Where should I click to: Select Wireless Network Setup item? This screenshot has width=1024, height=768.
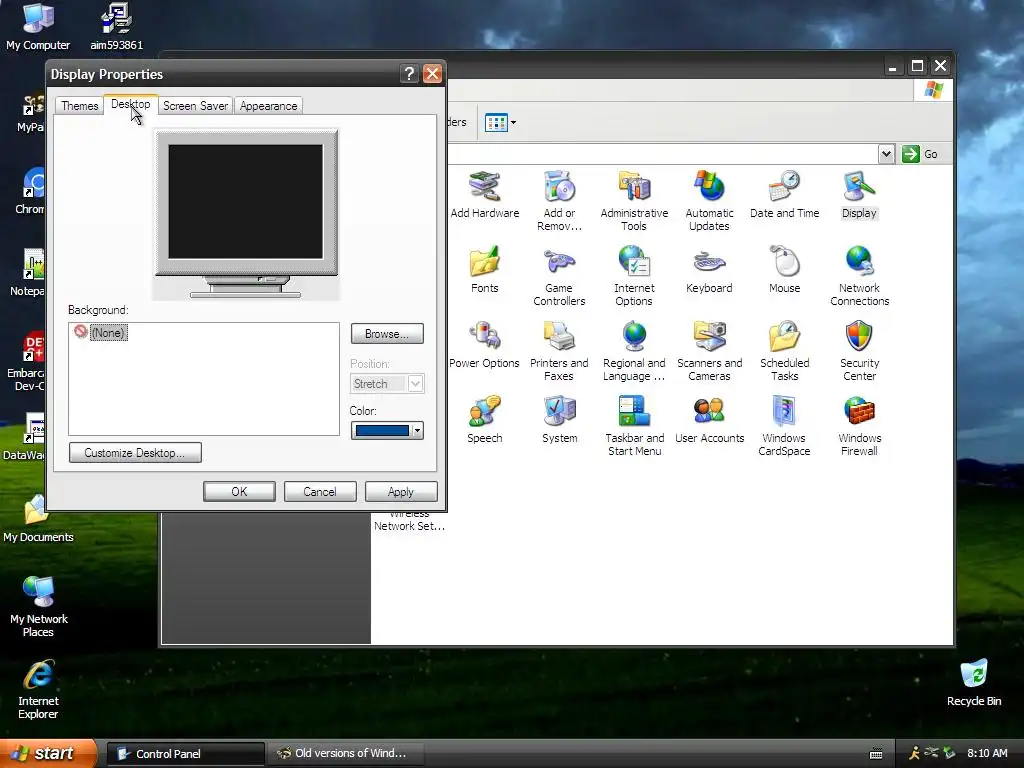click(409, 522)
